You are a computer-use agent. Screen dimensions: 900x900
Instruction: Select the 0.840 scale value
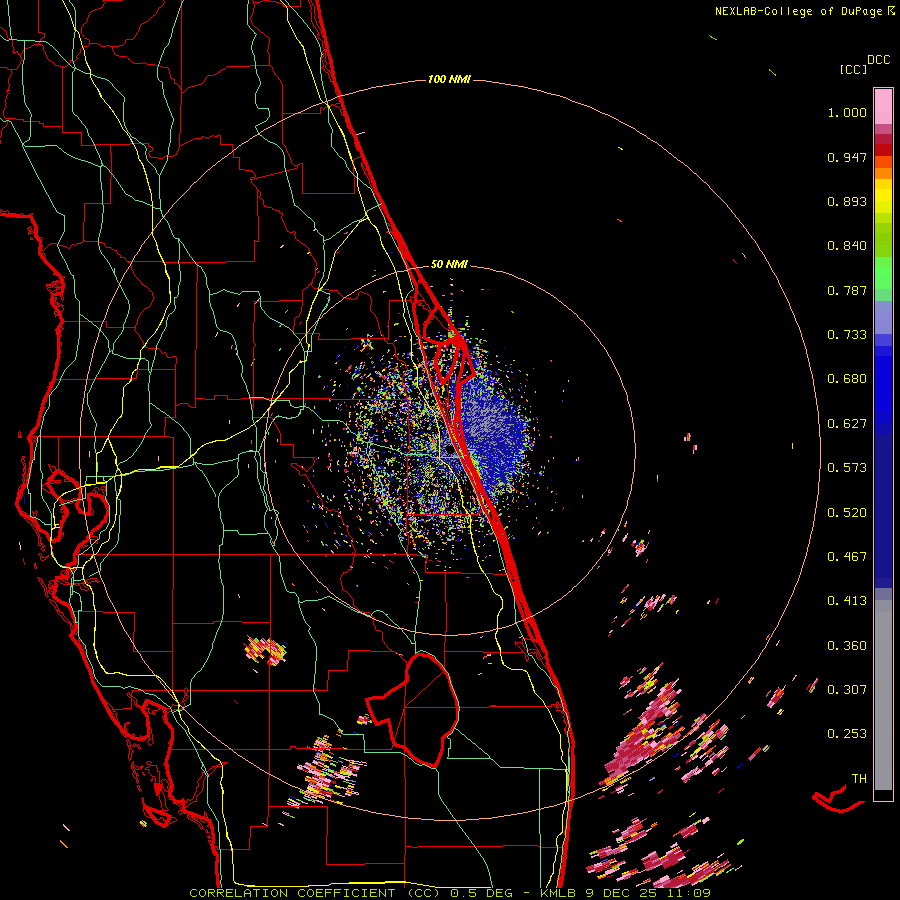pos(847,246)
